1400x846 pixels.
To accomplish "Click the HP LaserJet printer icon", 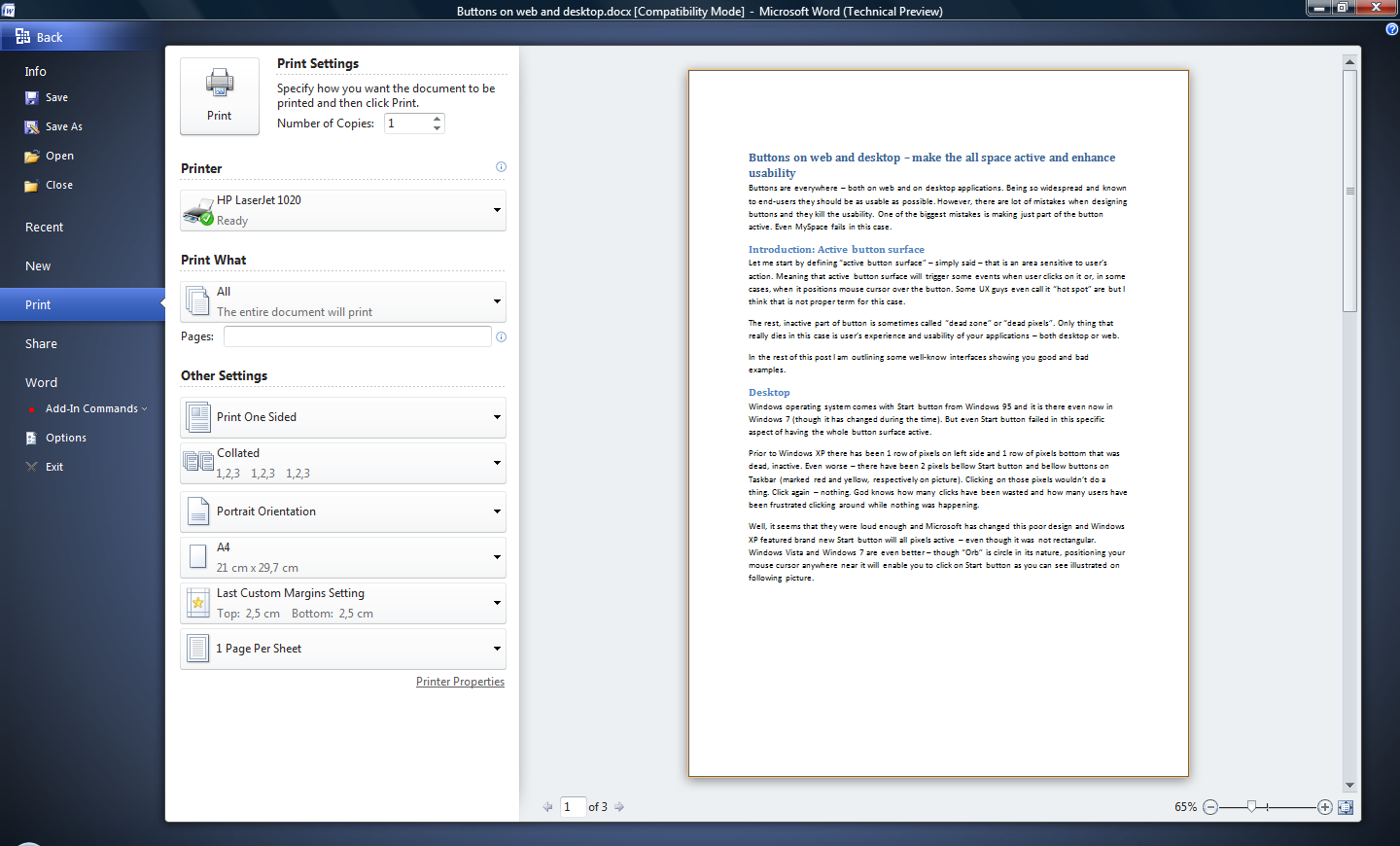I will 198,211.
